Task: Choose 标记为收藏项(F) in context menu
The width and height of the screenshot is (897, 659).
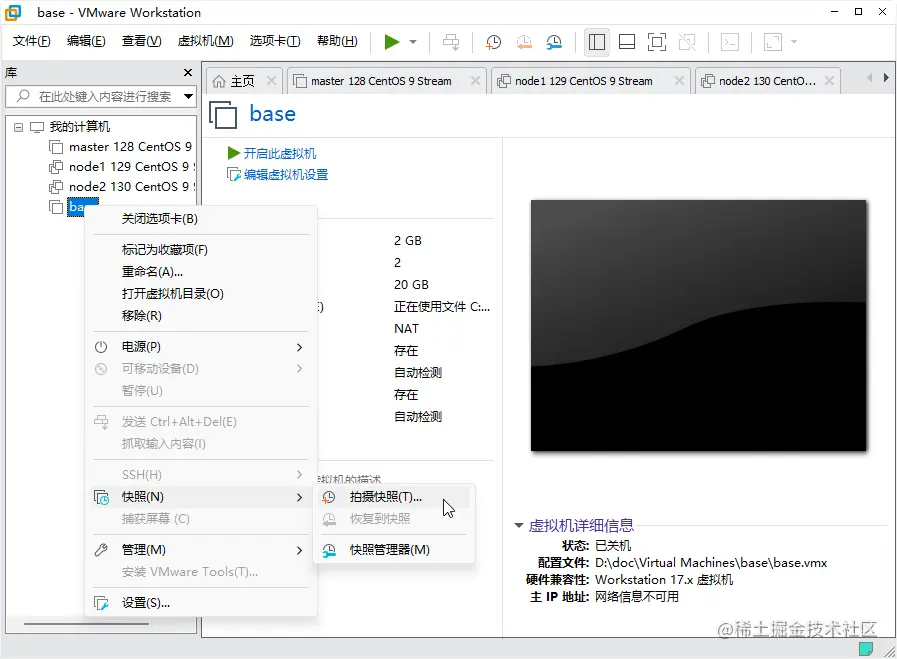Action: click(x=201, y=249)
